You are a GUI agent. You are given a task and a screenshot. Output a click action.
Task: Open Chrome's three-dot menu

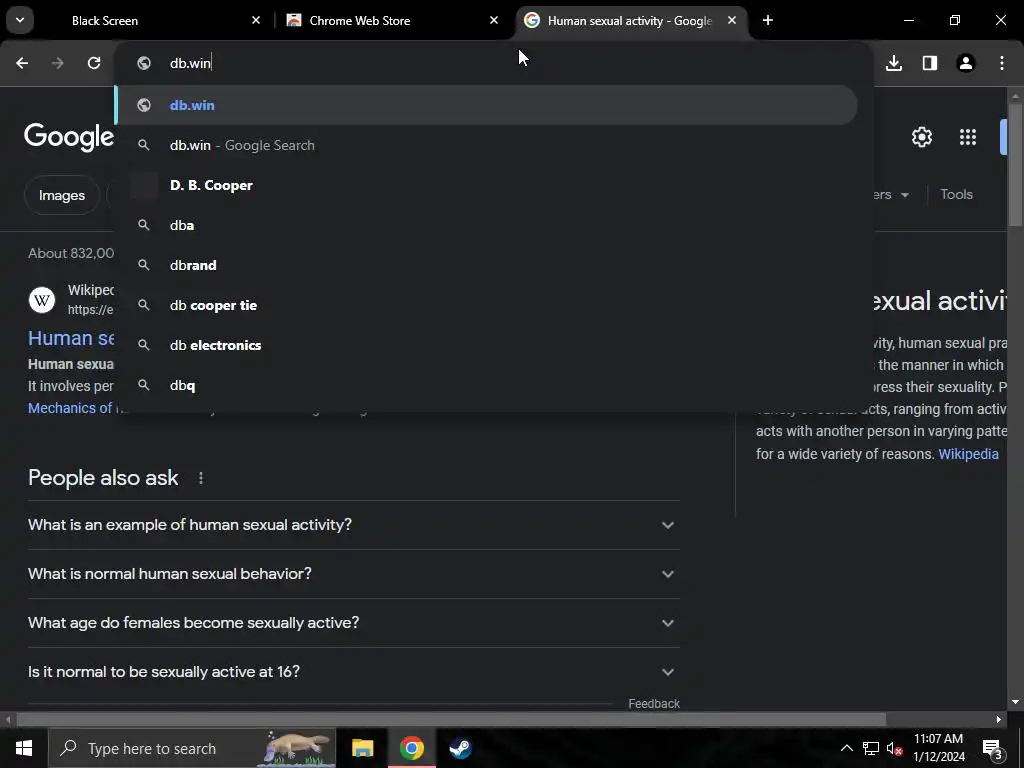[x=1002, y=63]
